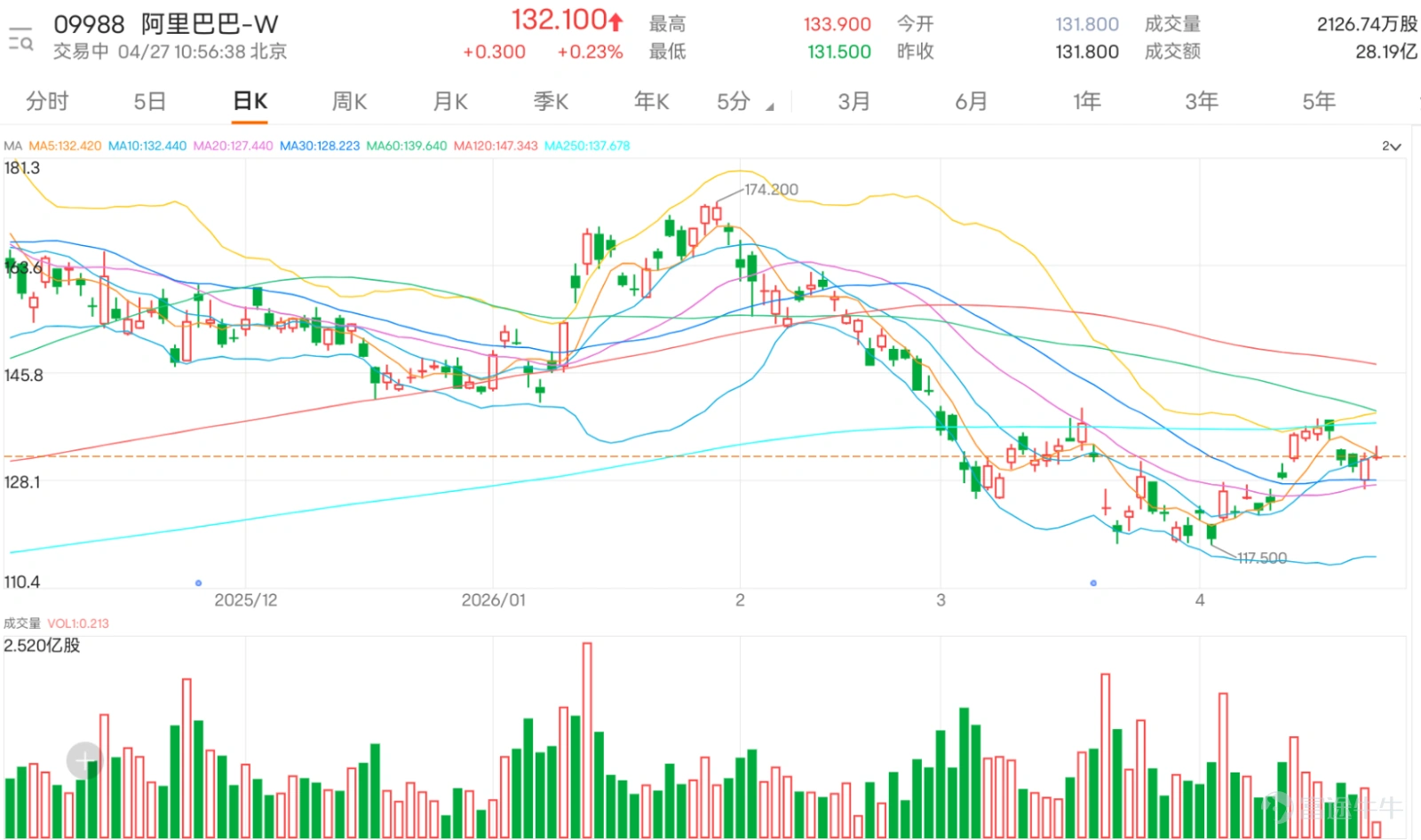Open the 年K yearly chart tab
This screenshot has width=1421, height=840.
pos(652,101)
